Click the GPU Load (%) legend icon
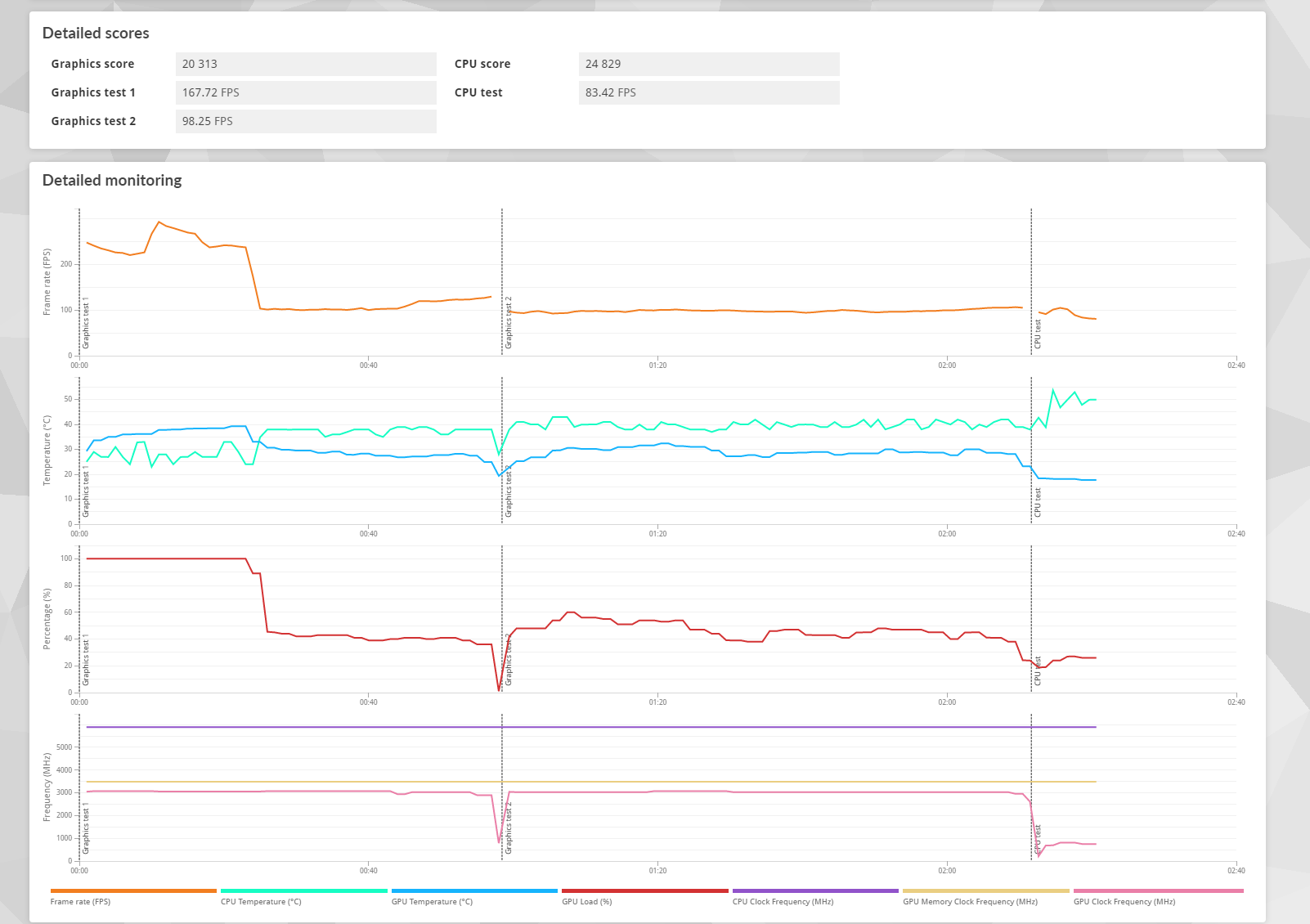Screen dimensions: 1310x924 (x=643, y=891)
